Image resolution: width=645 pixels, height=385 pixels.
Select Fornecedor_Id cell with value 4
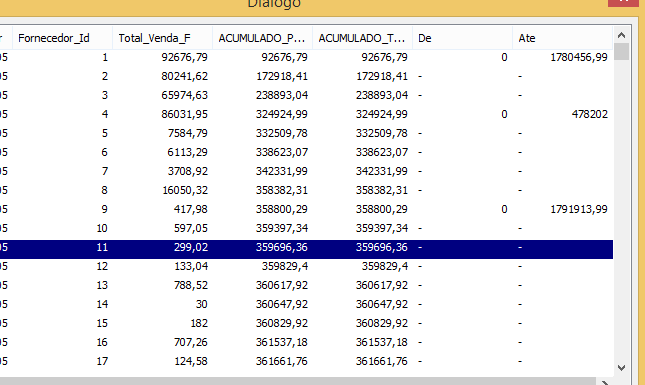click(x=105, y=114)
